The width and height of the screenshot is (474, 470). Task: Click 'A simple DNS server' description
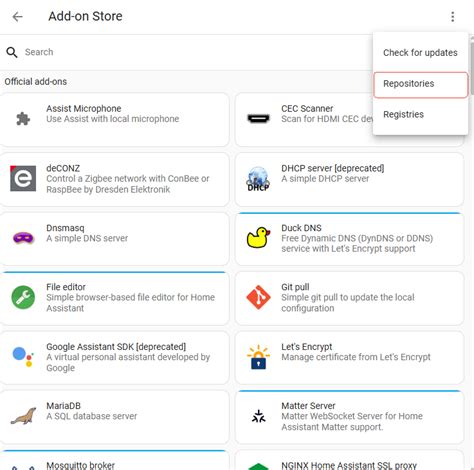click(x=87, y=238)
